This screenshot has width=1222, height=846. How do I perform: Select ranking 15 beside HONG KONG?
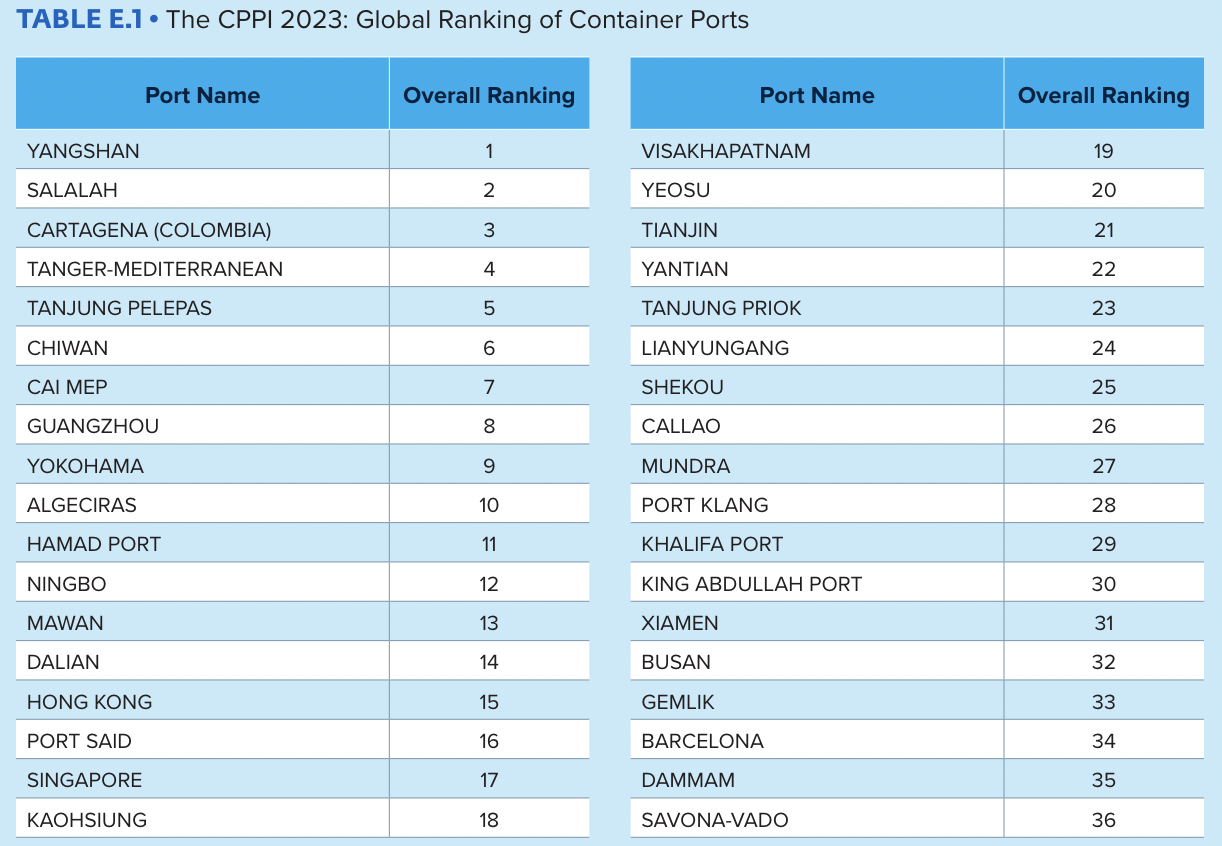point(489,702)
